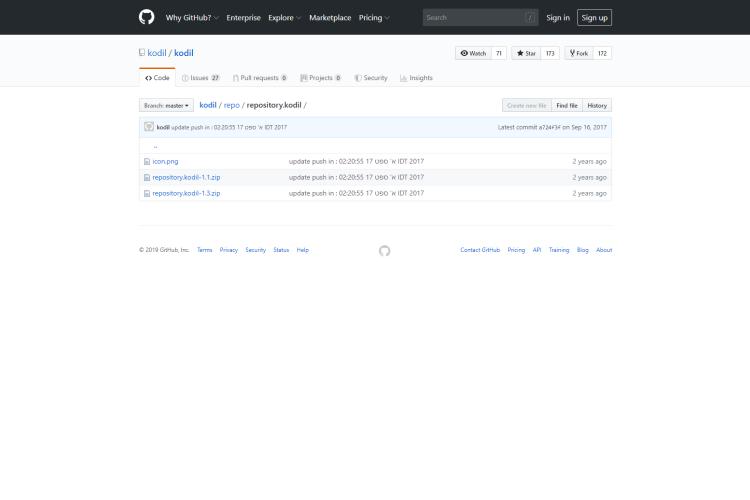Select the Sign in link
The width and height of the screenshot is (750, 500).
click(x=558, y=18)
